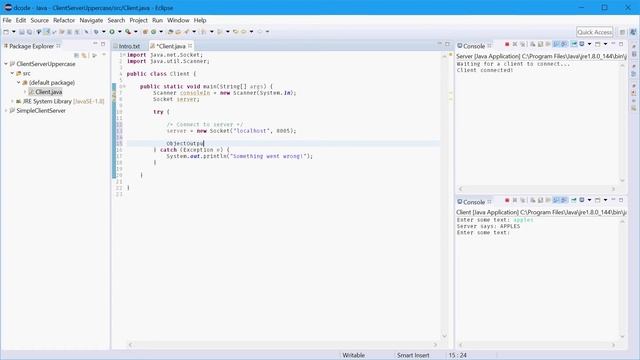Click the Open Perspective icon
Image resolution: width=640 pixels, height=360 pixels.
coord(622,32)
